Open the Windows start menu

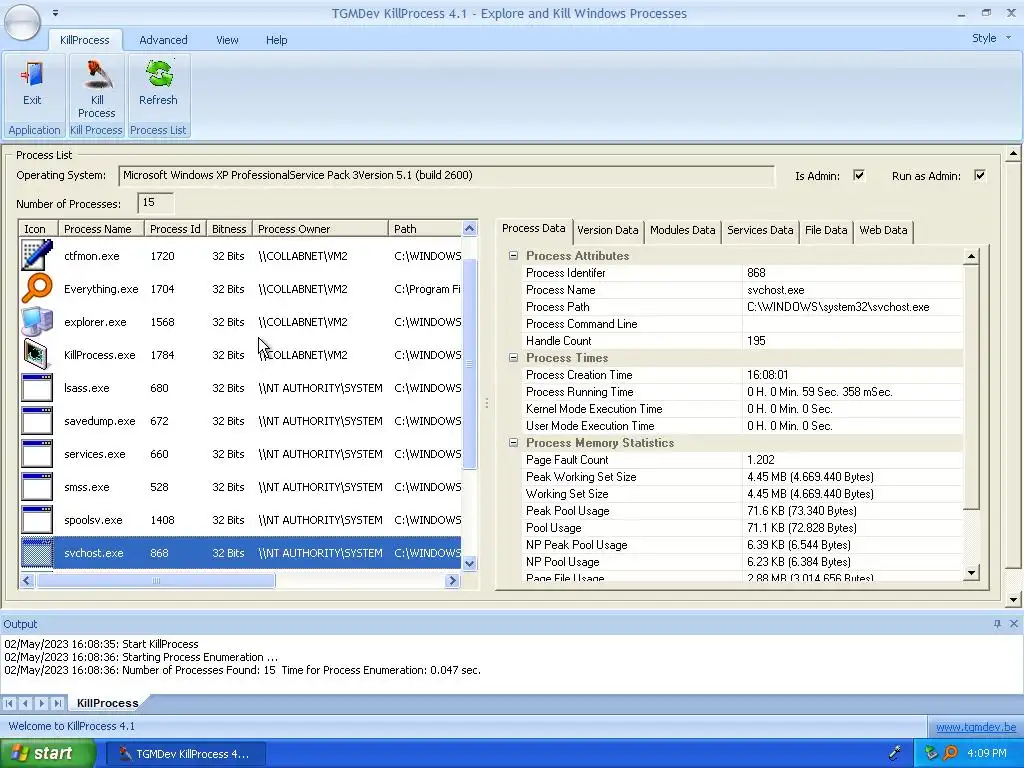(x=48, y=753)
